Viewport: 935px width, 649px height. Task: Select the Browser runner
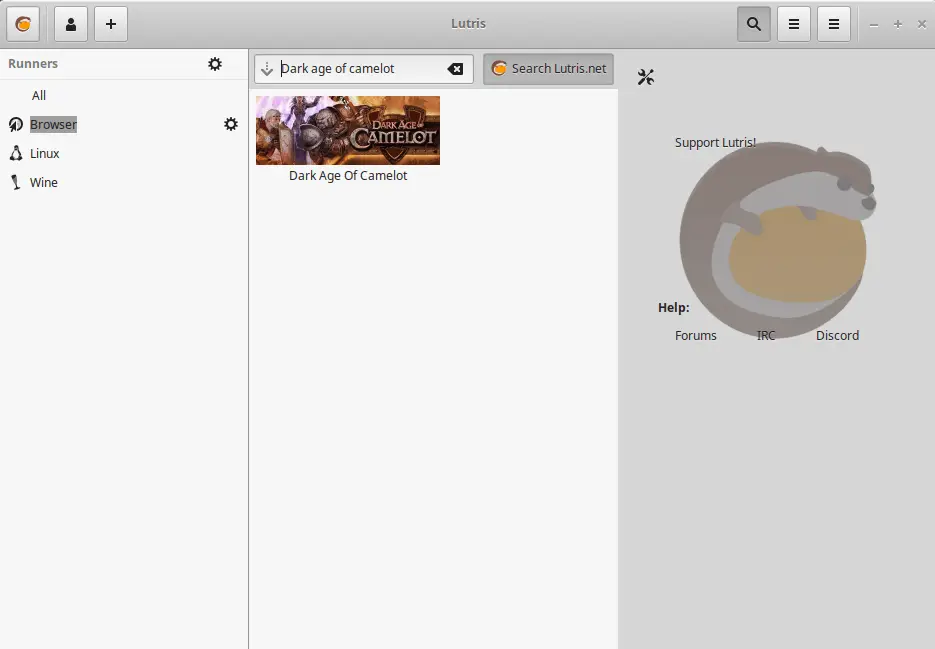pos(54,124)
